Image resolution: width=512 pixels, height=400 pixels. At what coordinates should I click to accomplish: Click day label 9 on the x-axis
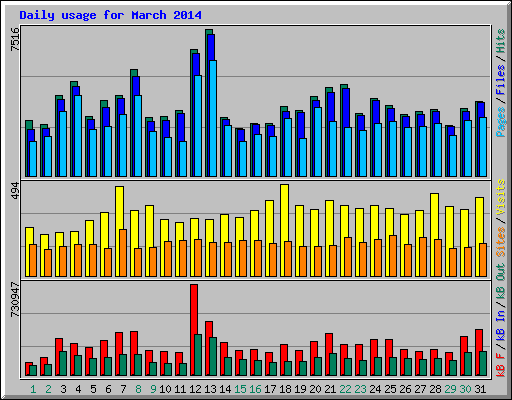pyautogui.click(x=153, y=389)
